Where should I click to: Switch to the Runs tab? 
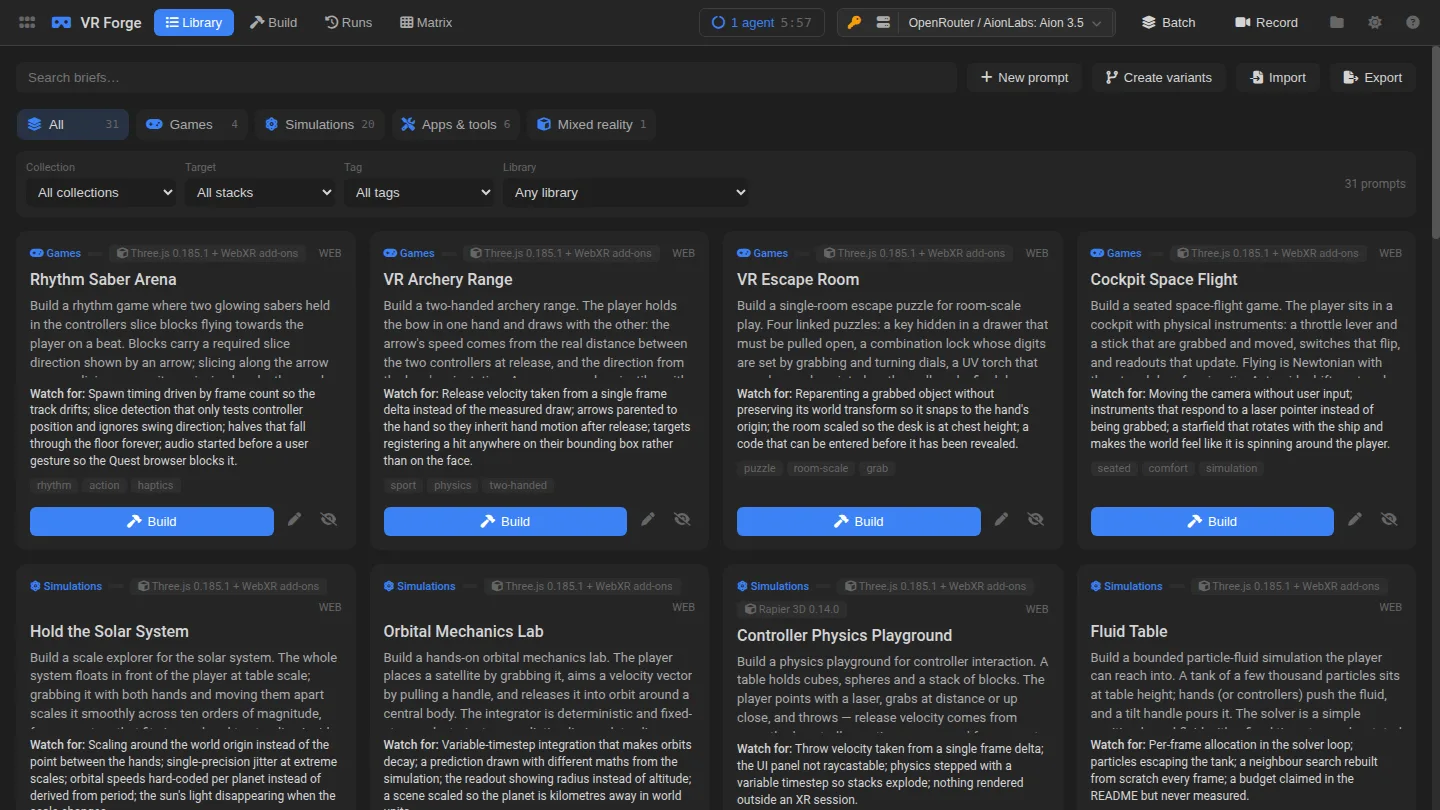[x=348, y=22]
